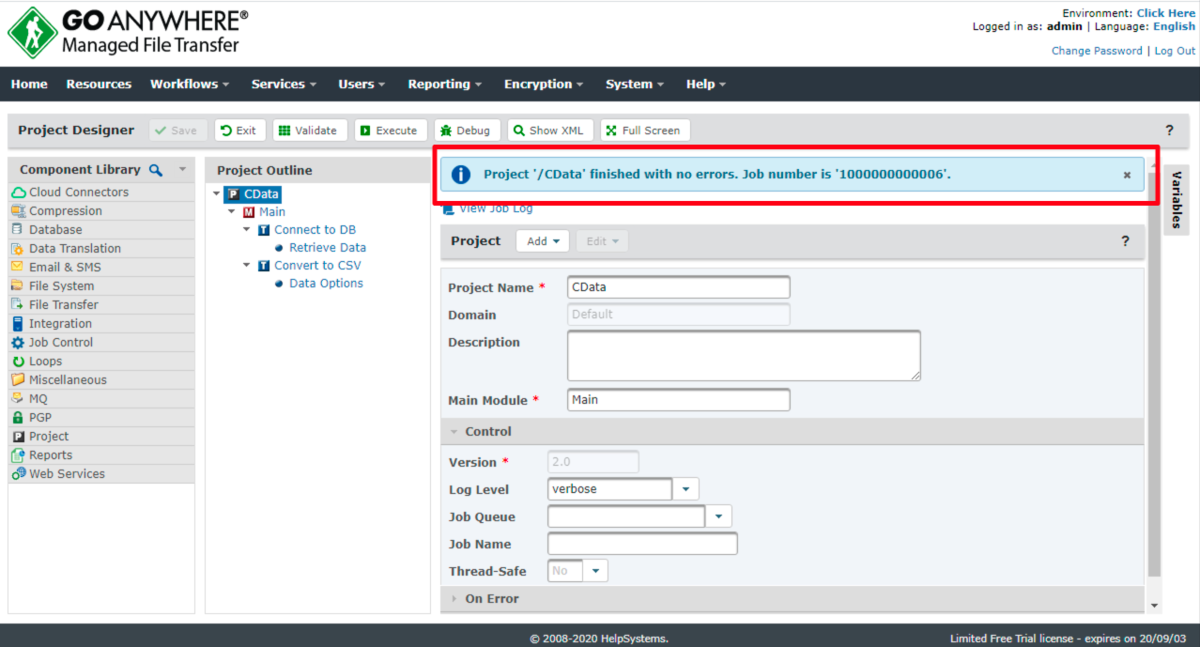Click the Project Designer help question mark
Viewport: 1200px width, 647px height.
coord(1170,130)
